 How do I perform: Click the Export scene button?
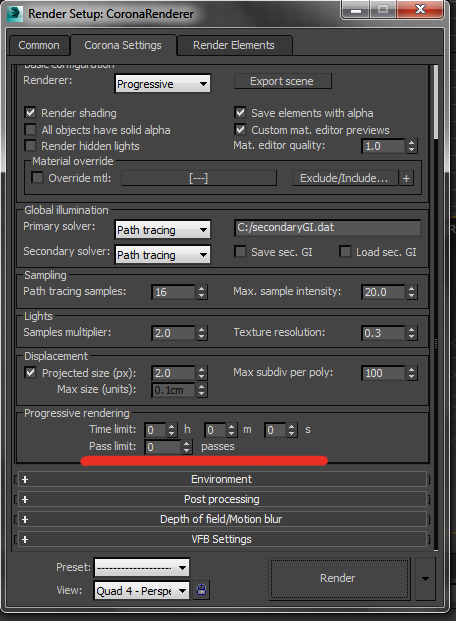tap(283, 81)
